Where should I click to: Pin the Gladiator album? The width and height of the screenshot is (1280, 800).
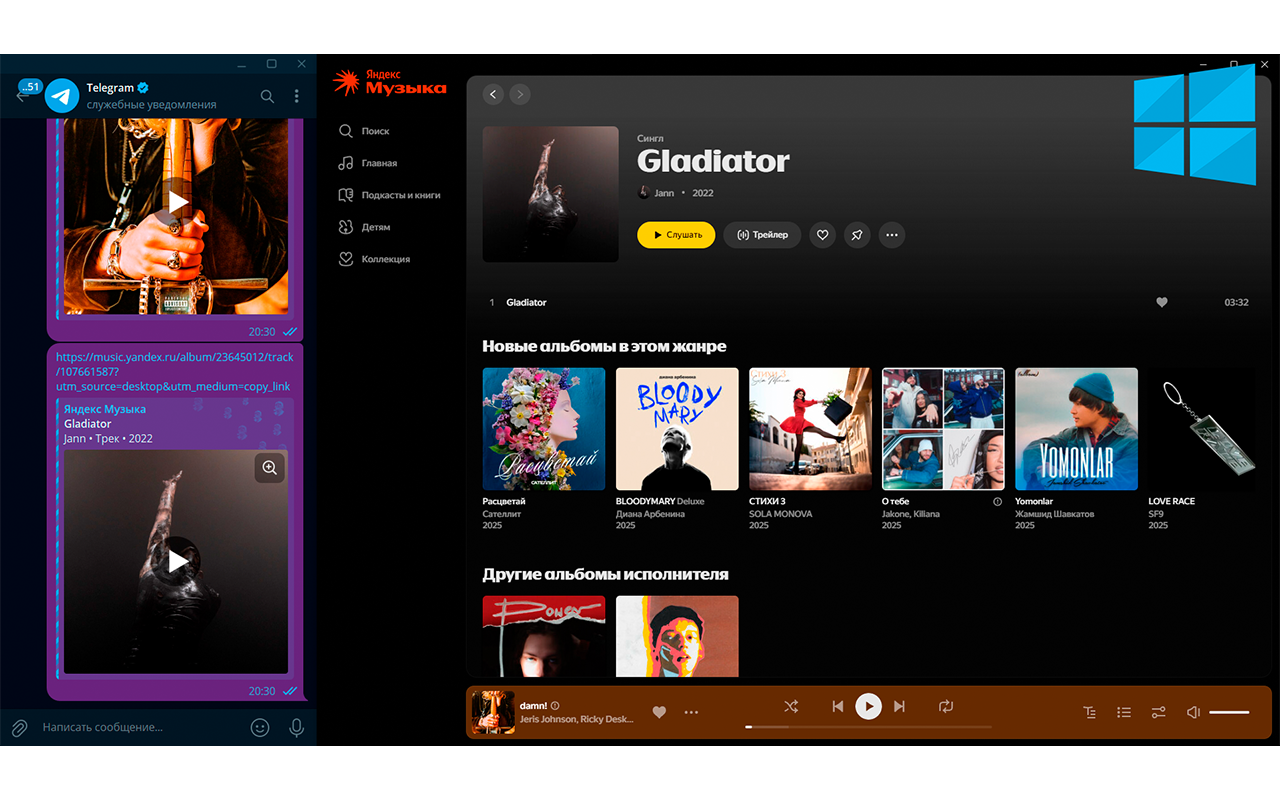[x=857, y=235]
